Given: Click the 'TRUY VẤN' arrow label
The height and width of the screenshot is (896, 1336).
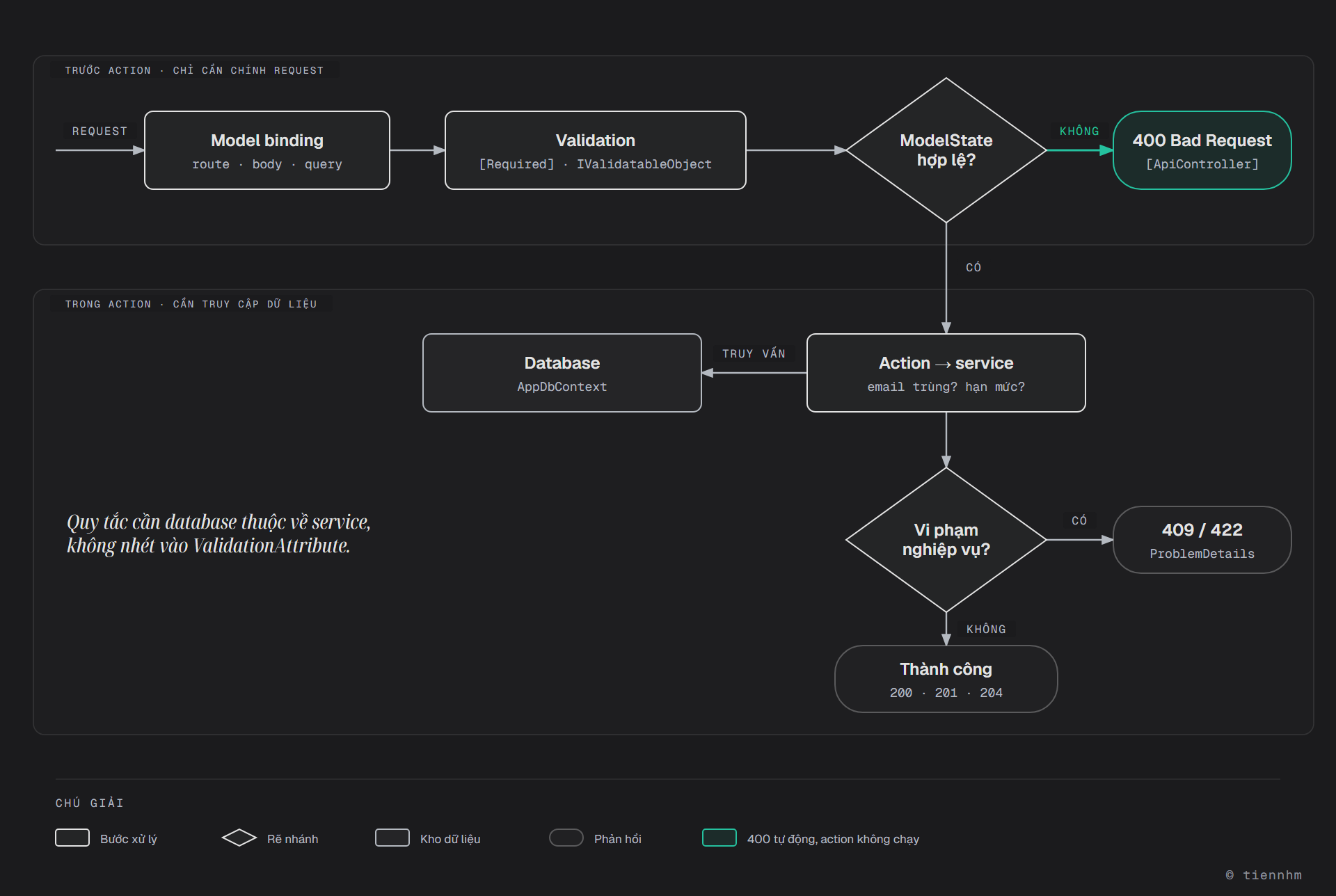Looking at the screenshot, I should click(754, 354).
